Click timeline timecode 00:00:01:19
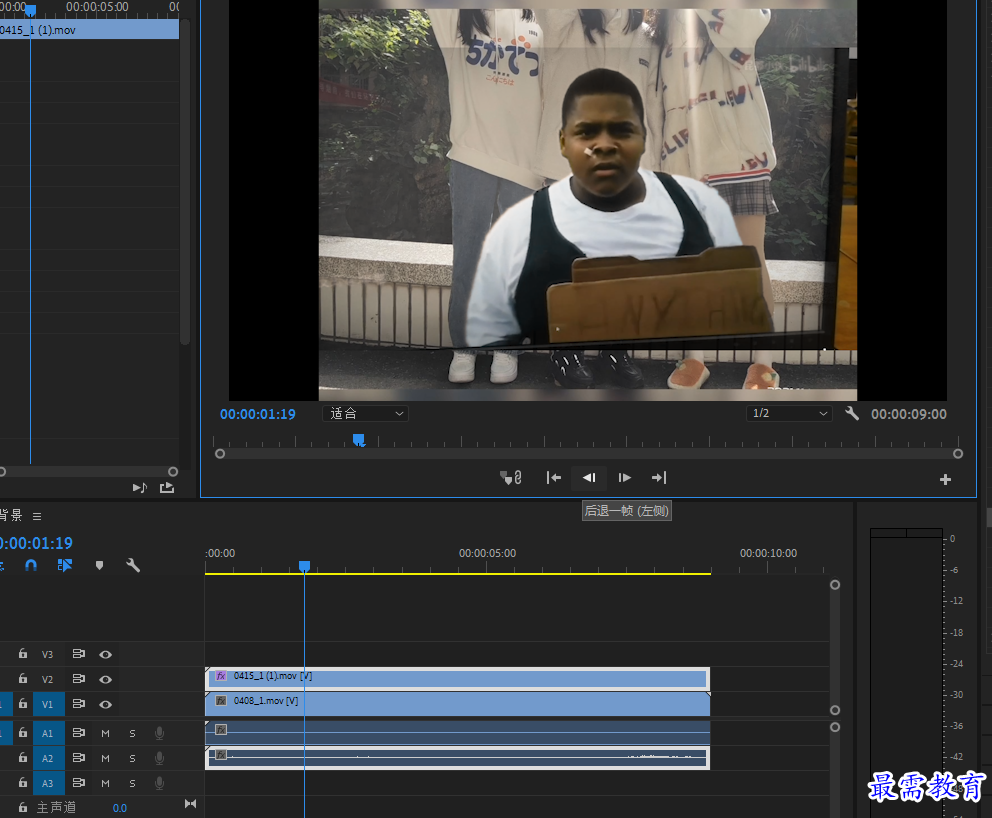The width and height of the screenshot is (992, 818). pos(36,543)
